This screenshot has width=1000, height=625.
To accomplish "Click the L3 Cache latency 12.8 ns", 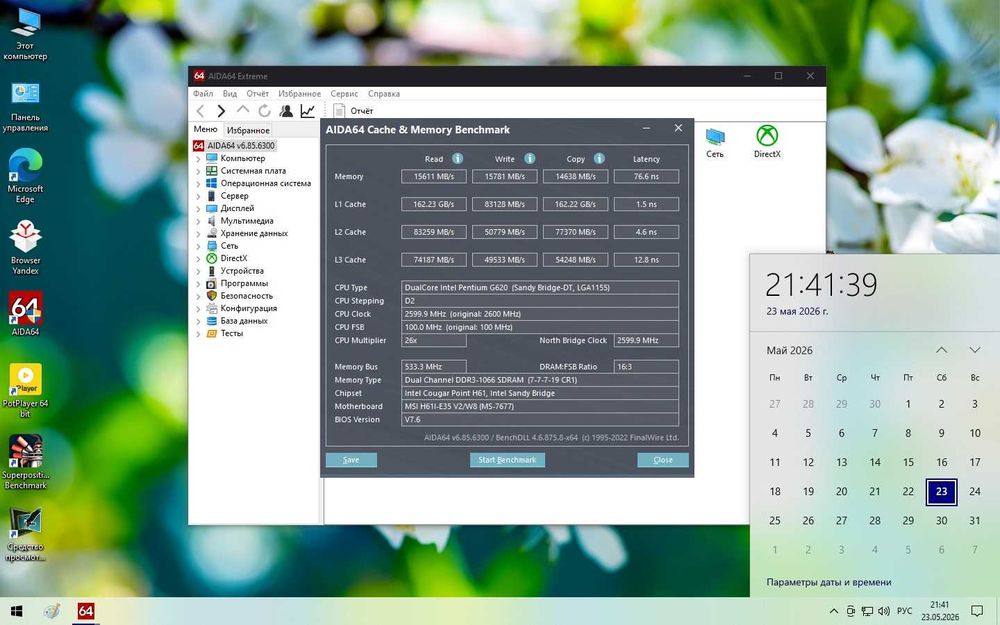I will 646,260.
